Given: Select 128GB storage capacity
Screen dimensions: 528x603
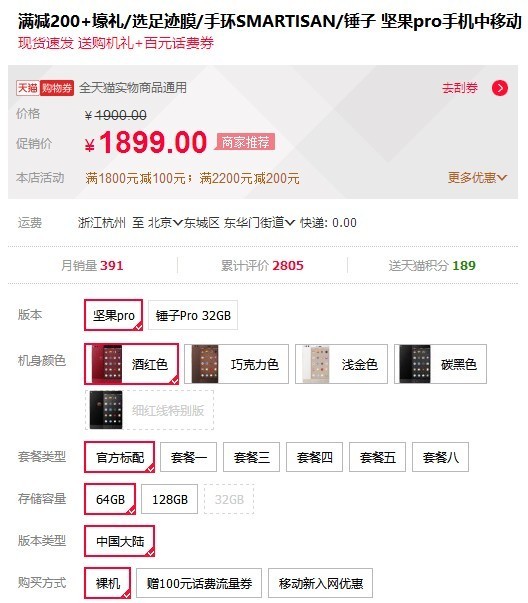Looking at the screenshot, I should (169, 499).
